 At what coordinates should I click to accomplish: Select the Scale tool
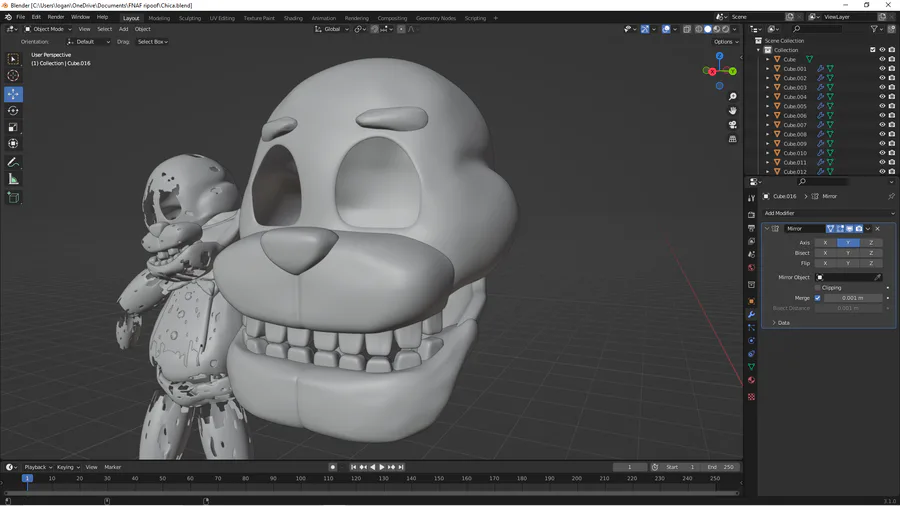pos(13,127)
